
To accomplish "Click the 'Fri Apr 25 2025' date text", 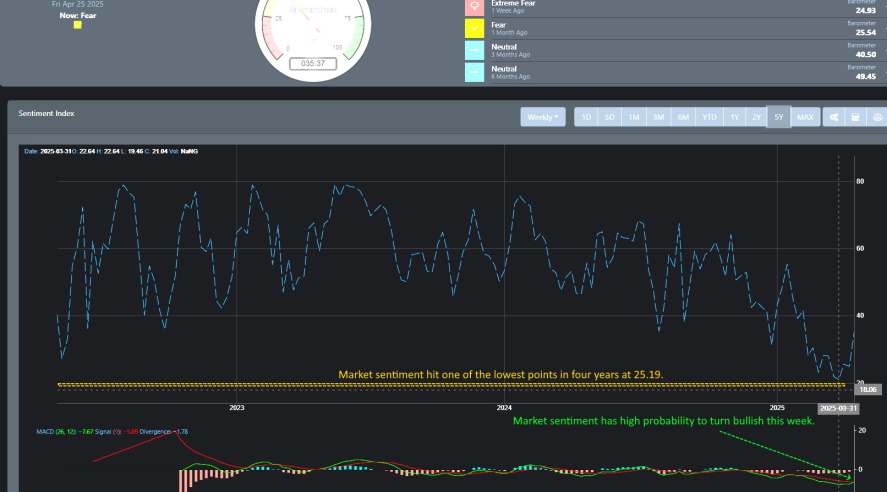I will (77, 4).
